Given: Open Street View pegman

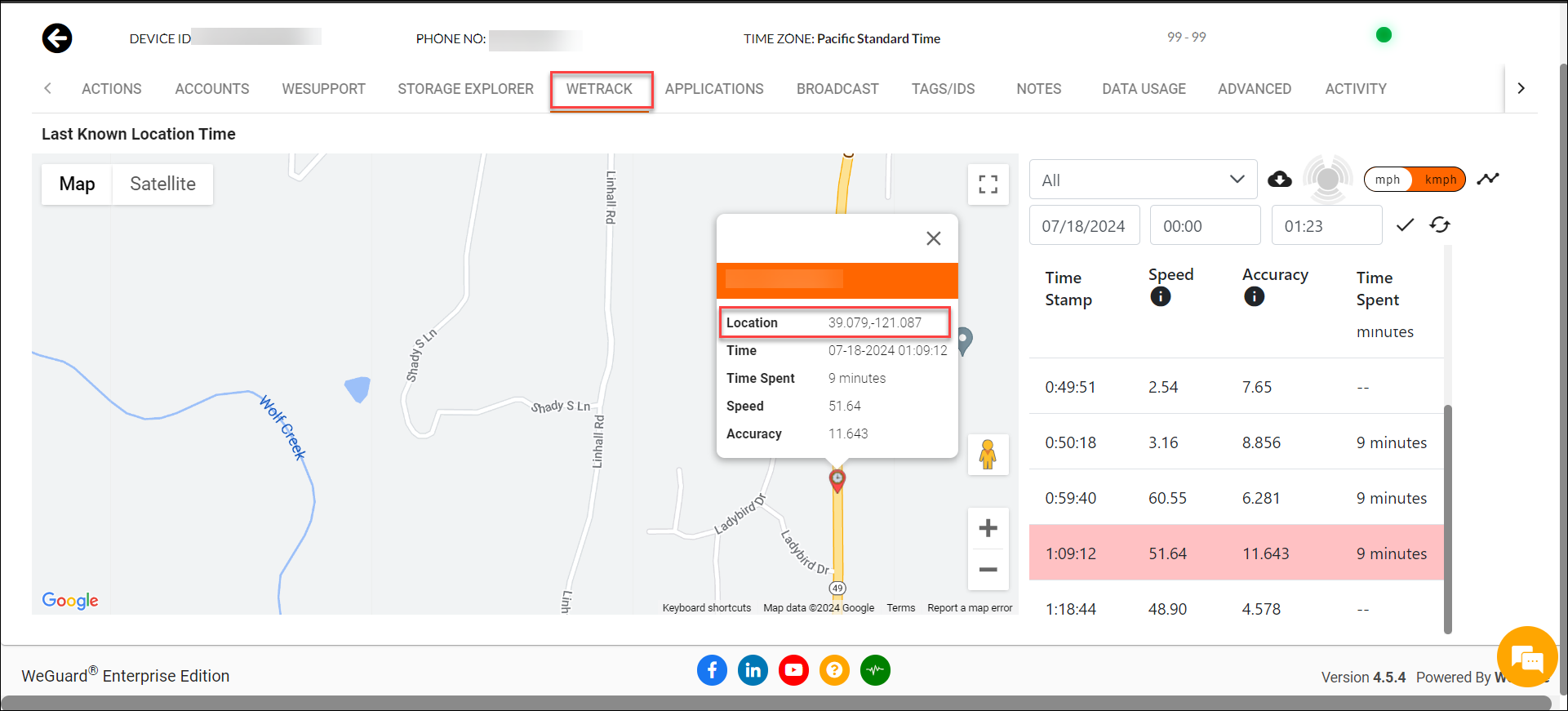Looking at the screenshot, I should click(988, 455).
